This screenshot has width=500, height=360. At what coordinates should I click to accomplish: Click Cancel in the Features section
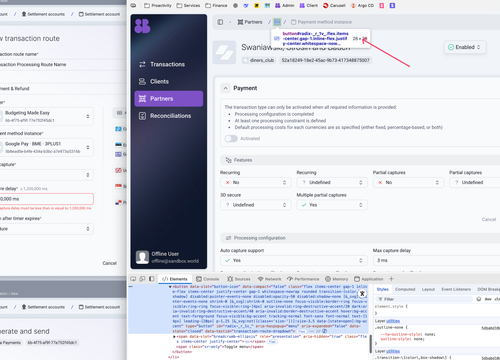(x=489, y=219)
